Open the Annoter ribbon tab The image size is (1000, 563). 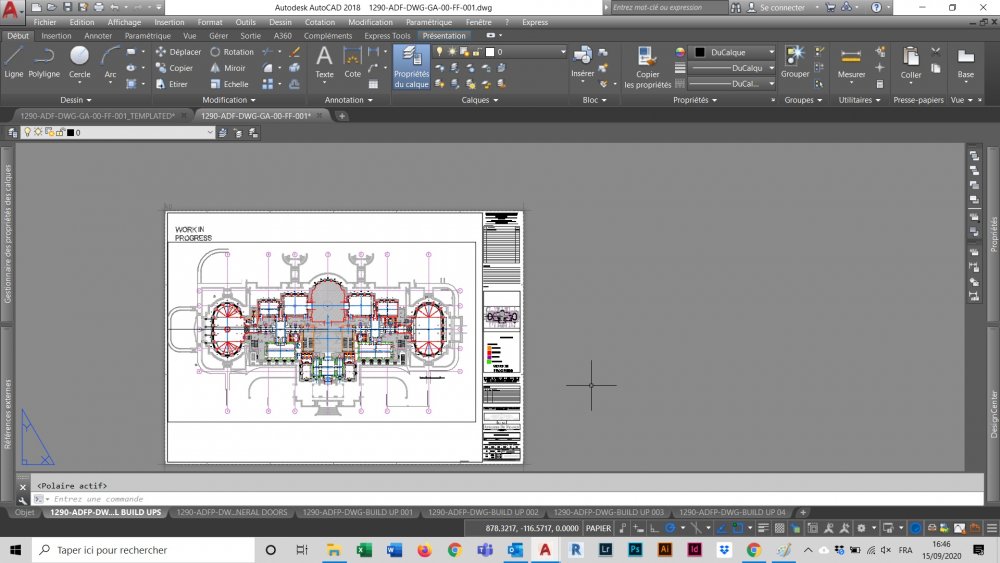pos(98,36)
